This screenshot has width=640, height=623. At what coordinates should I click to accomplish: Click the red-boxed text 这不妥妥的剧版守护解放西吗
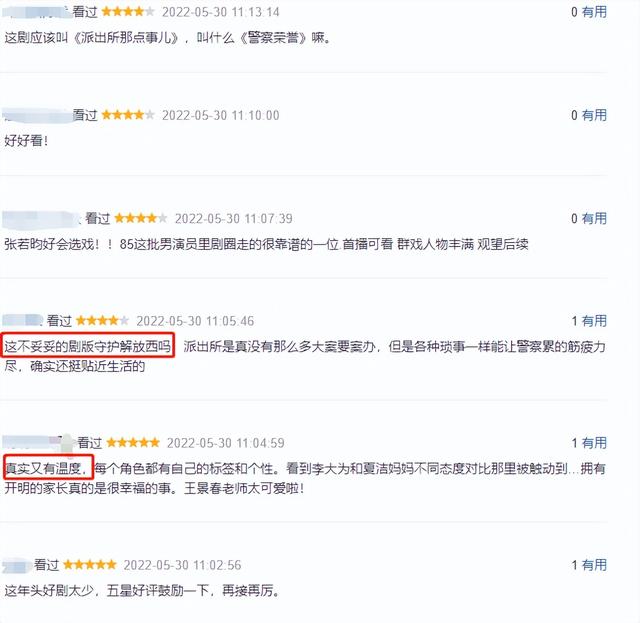88,346
